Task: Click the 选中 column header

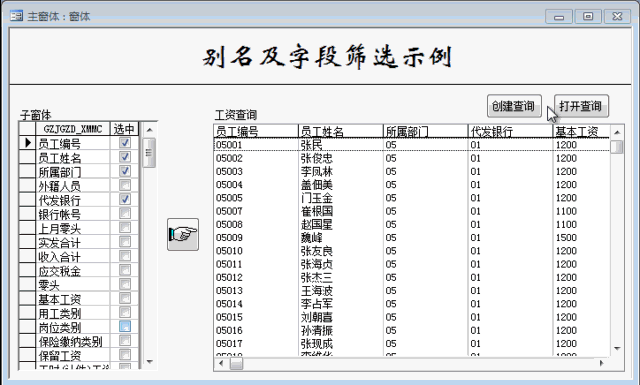Action: tap(124, 129)
